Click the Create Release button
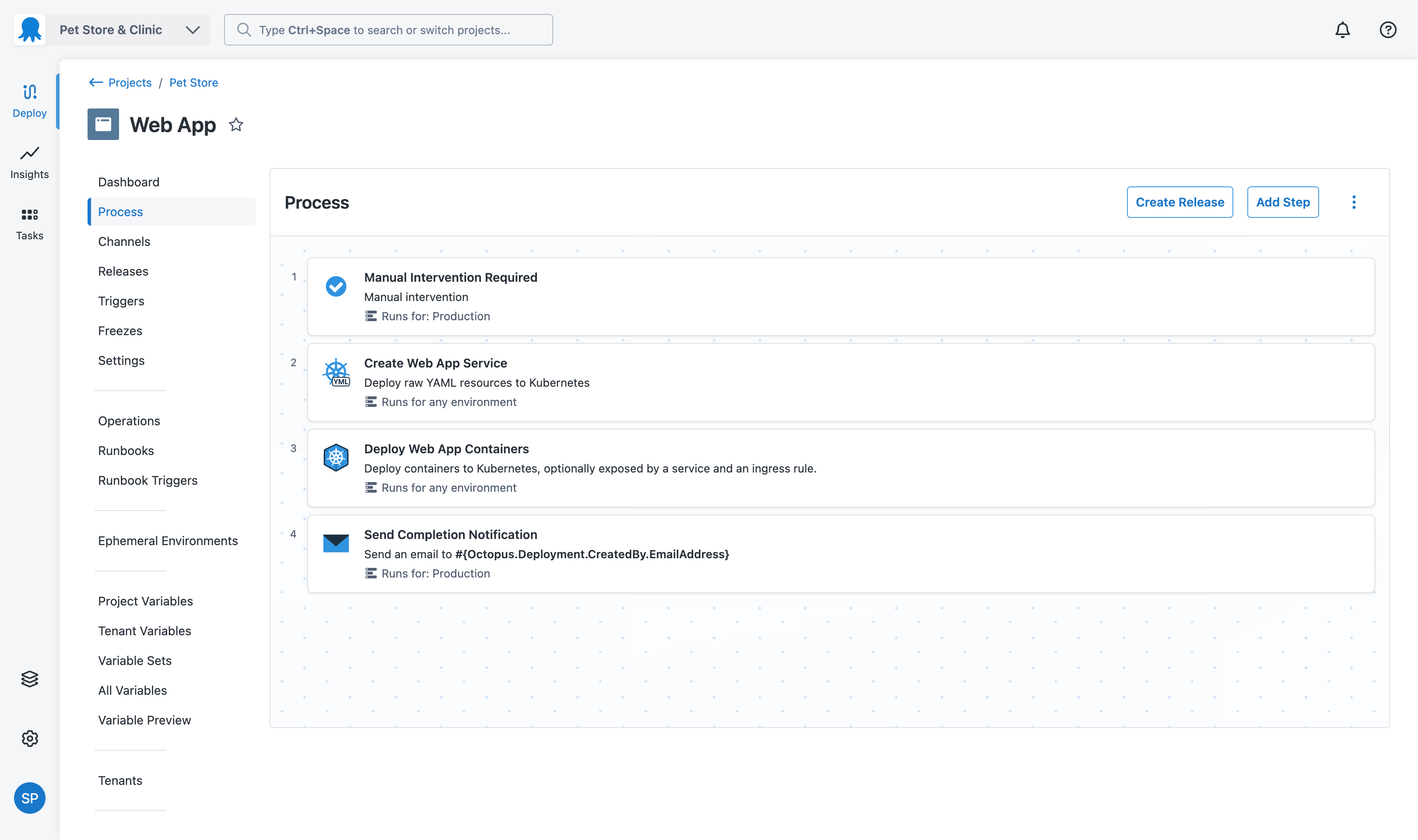The image size is (1418, 840). (x=1179, y=202)
